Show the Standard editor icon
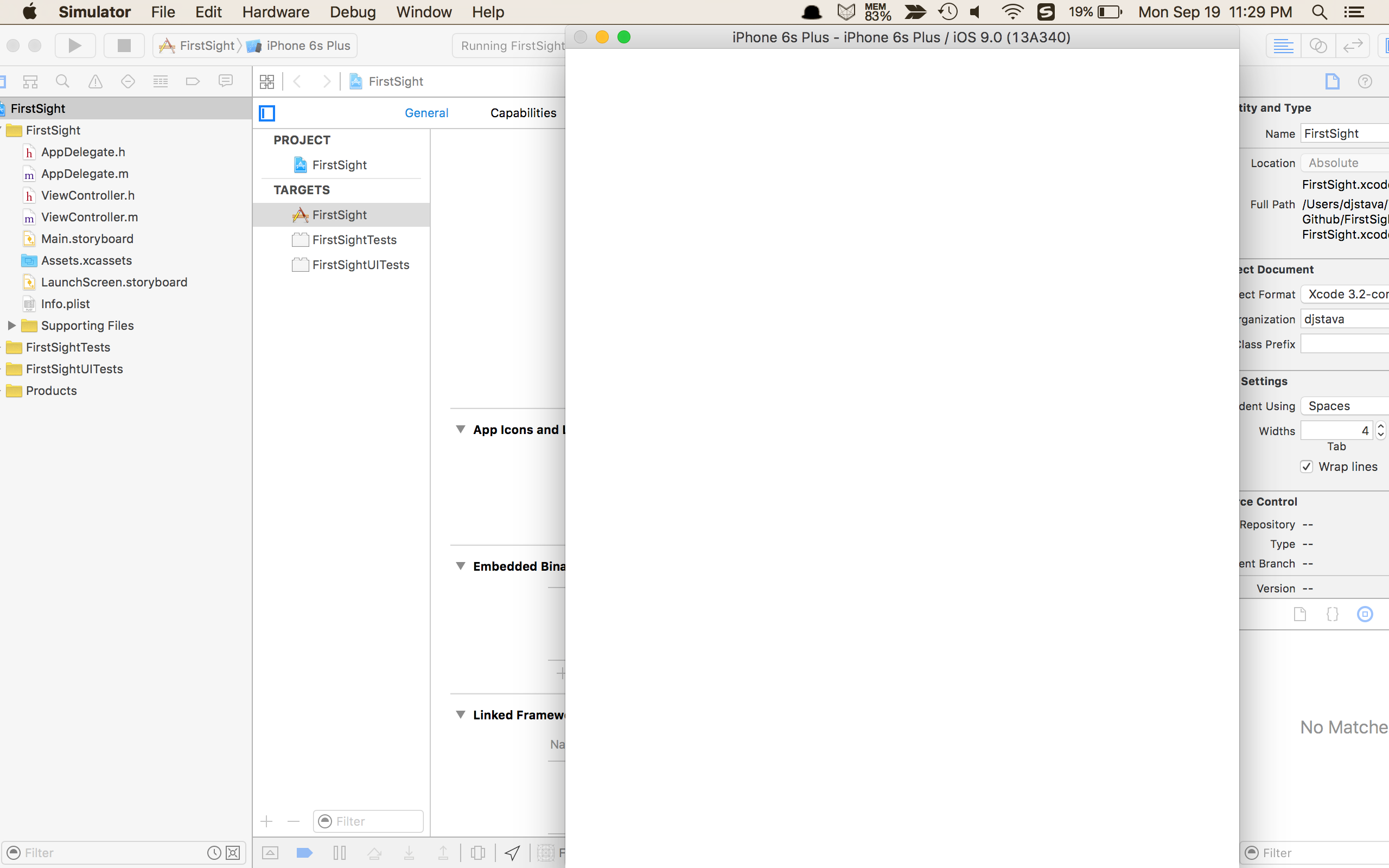The image size is (1389, 868). coord(1283,46)
